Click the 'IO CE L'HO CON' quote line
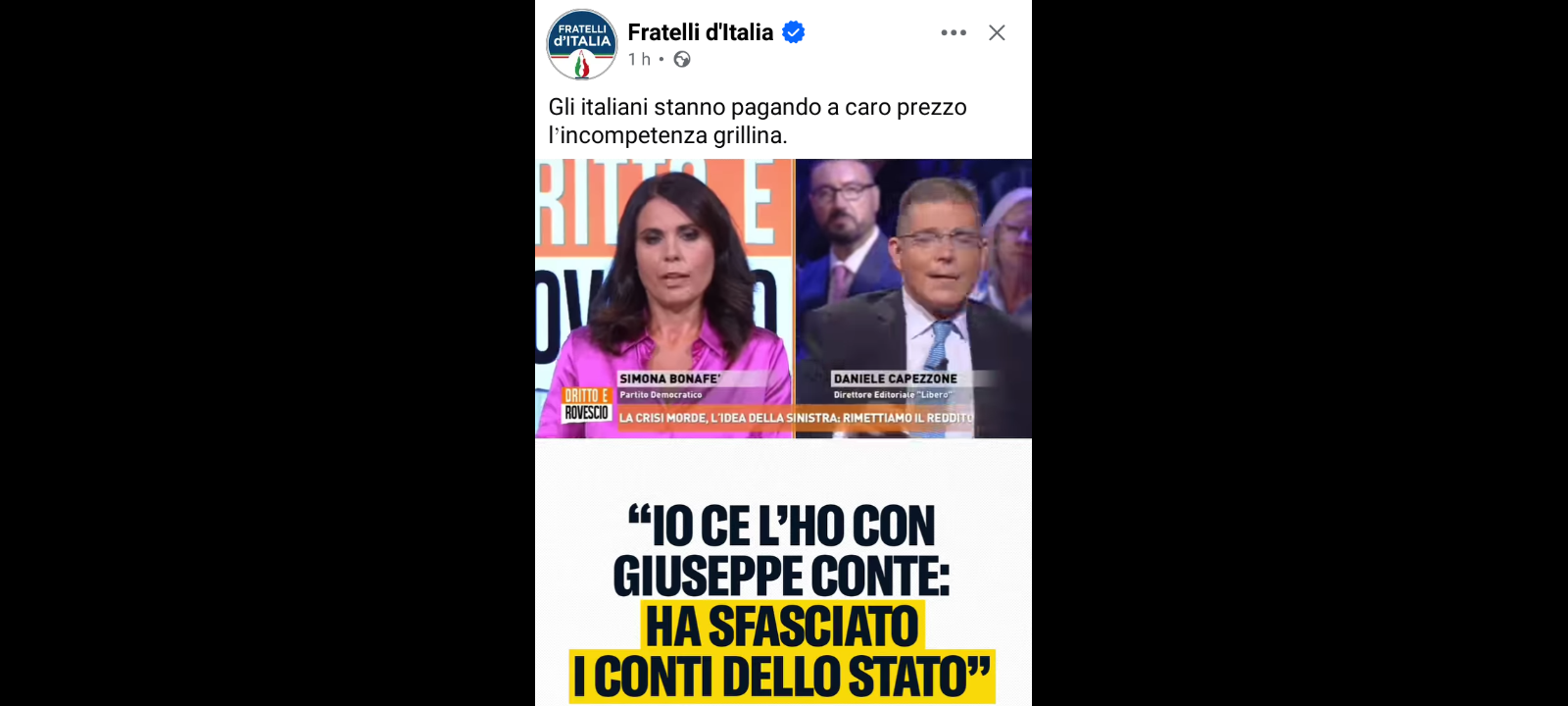Image resolution: width=1568 pixels, height=706 pixels. 782,527
